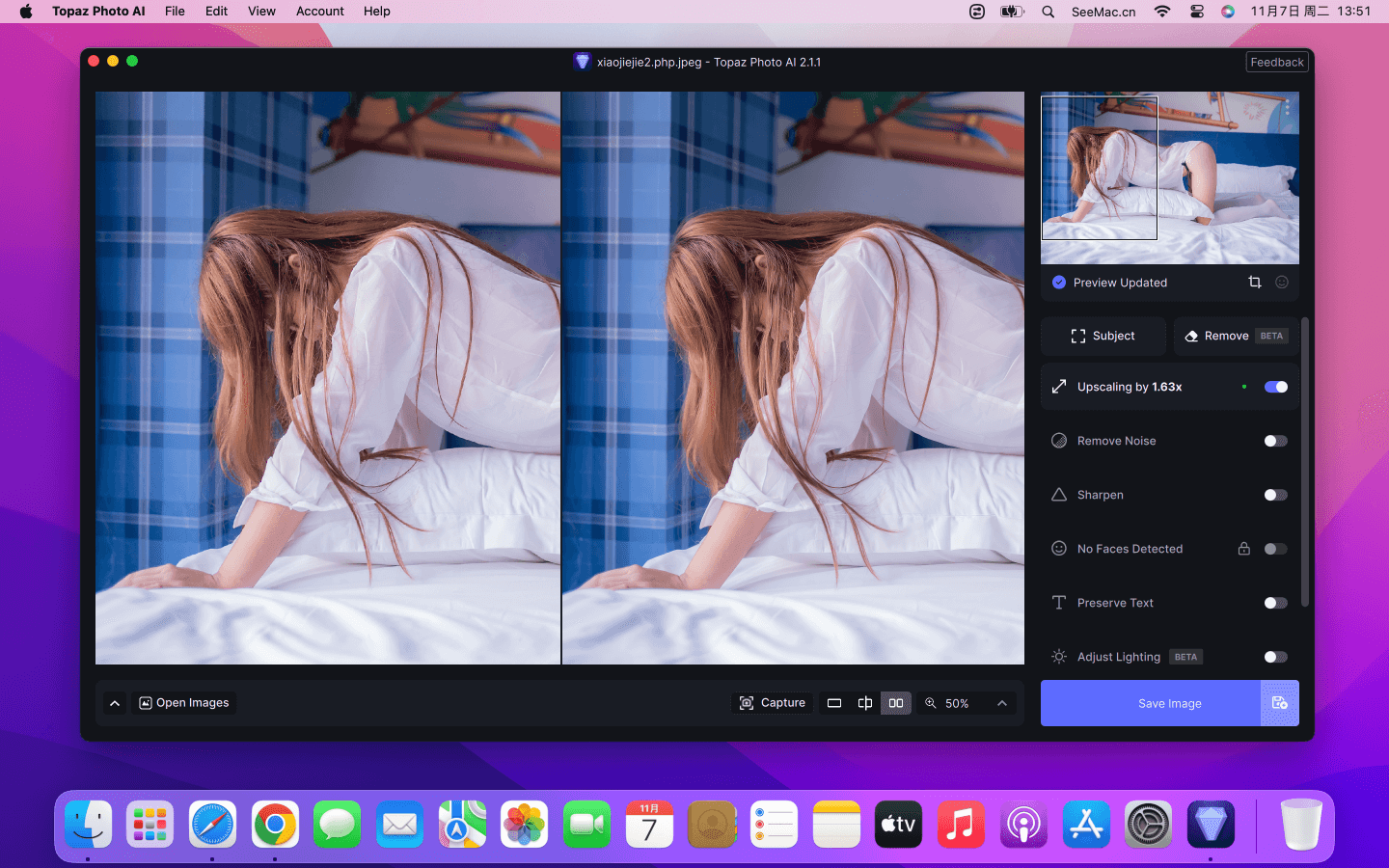Click the save options icon beside Save Image
1389x868 pixels.
[x=1280, y=703]
